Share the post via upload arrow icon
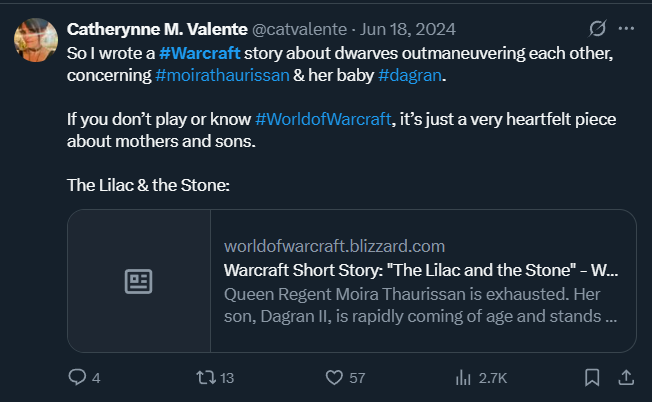The height and width of the screenshot is (402, 652). coord(626,377)
